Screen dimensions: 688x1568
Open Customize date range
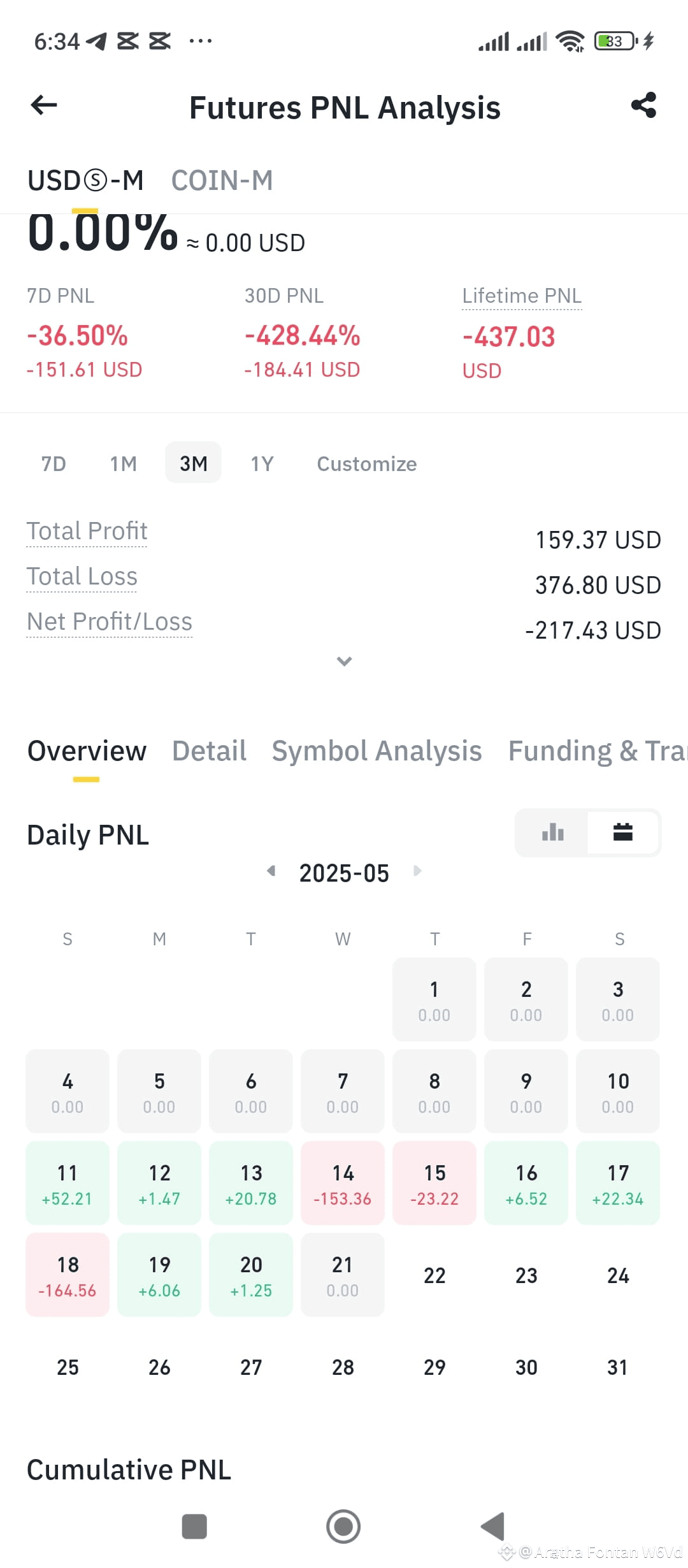click(367, 463)
